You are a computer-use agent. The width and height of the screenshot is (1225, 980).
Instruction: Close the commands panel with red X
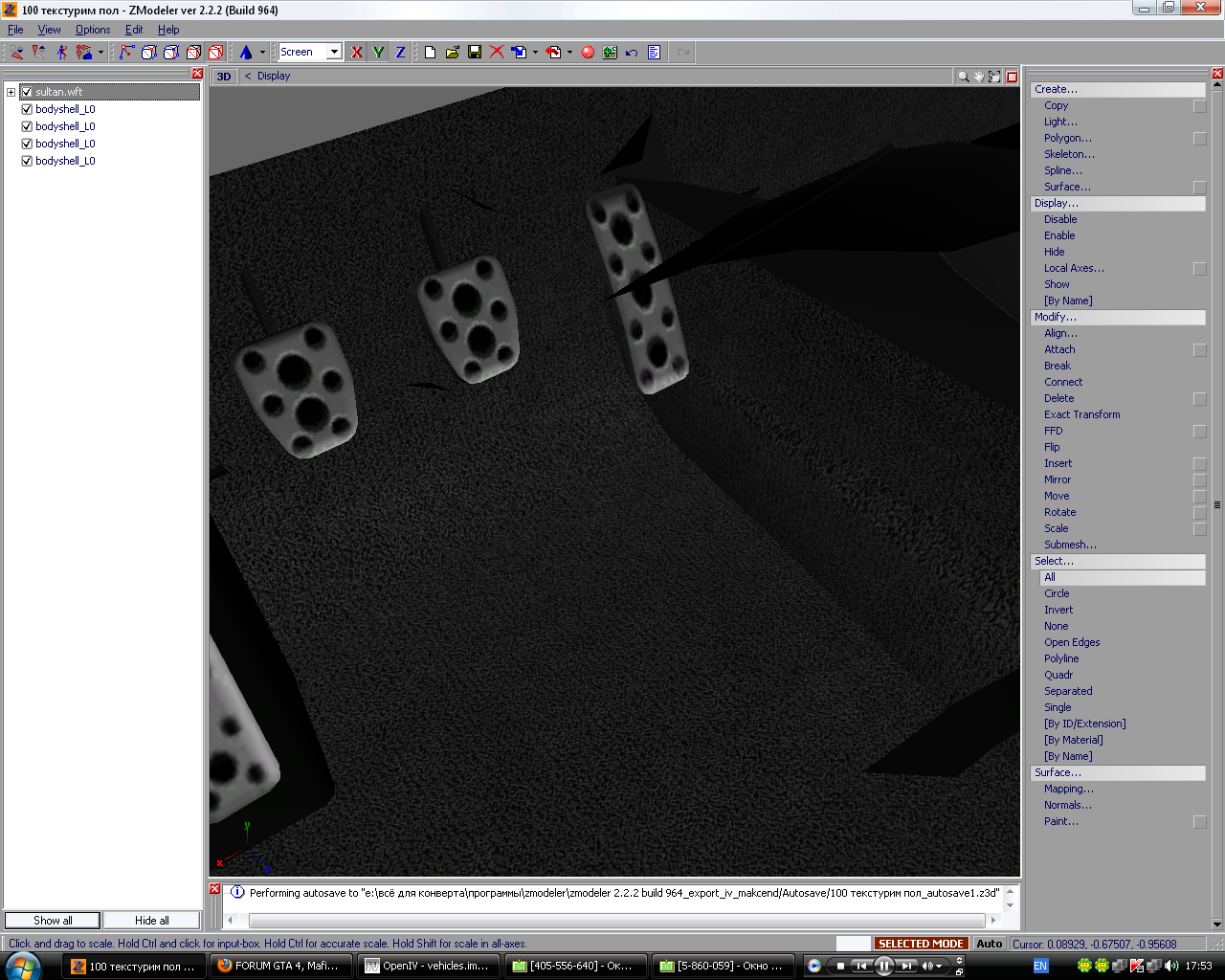(x=1217, y=74)
